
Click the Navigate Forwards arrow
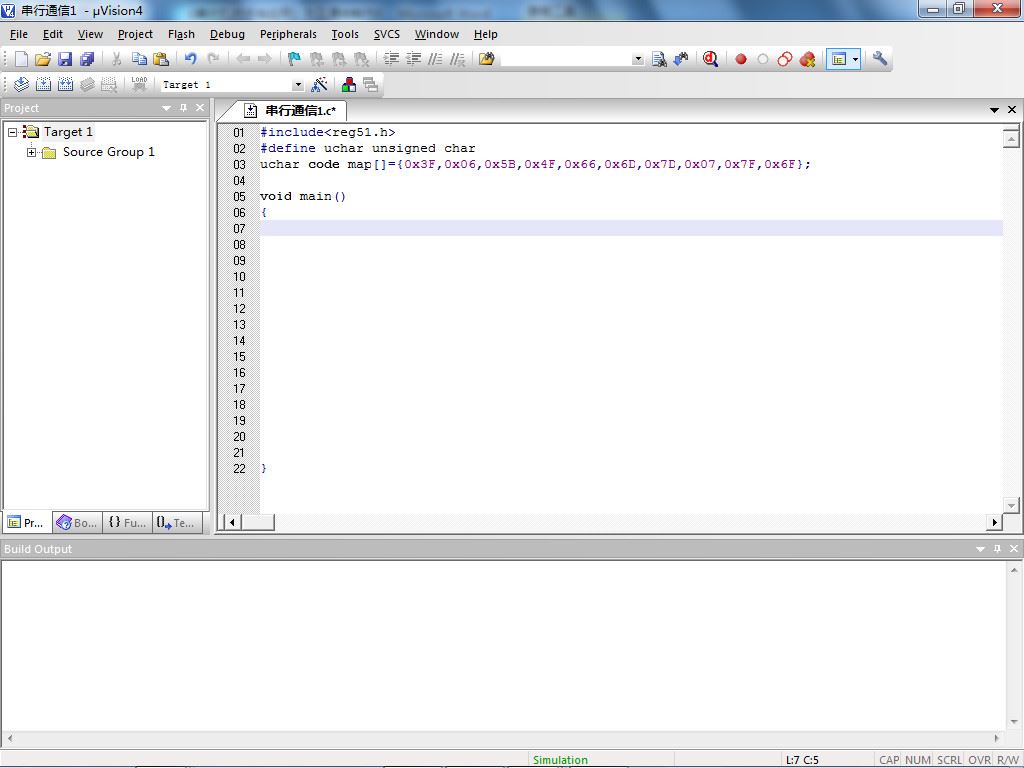[x=264, y=59]
